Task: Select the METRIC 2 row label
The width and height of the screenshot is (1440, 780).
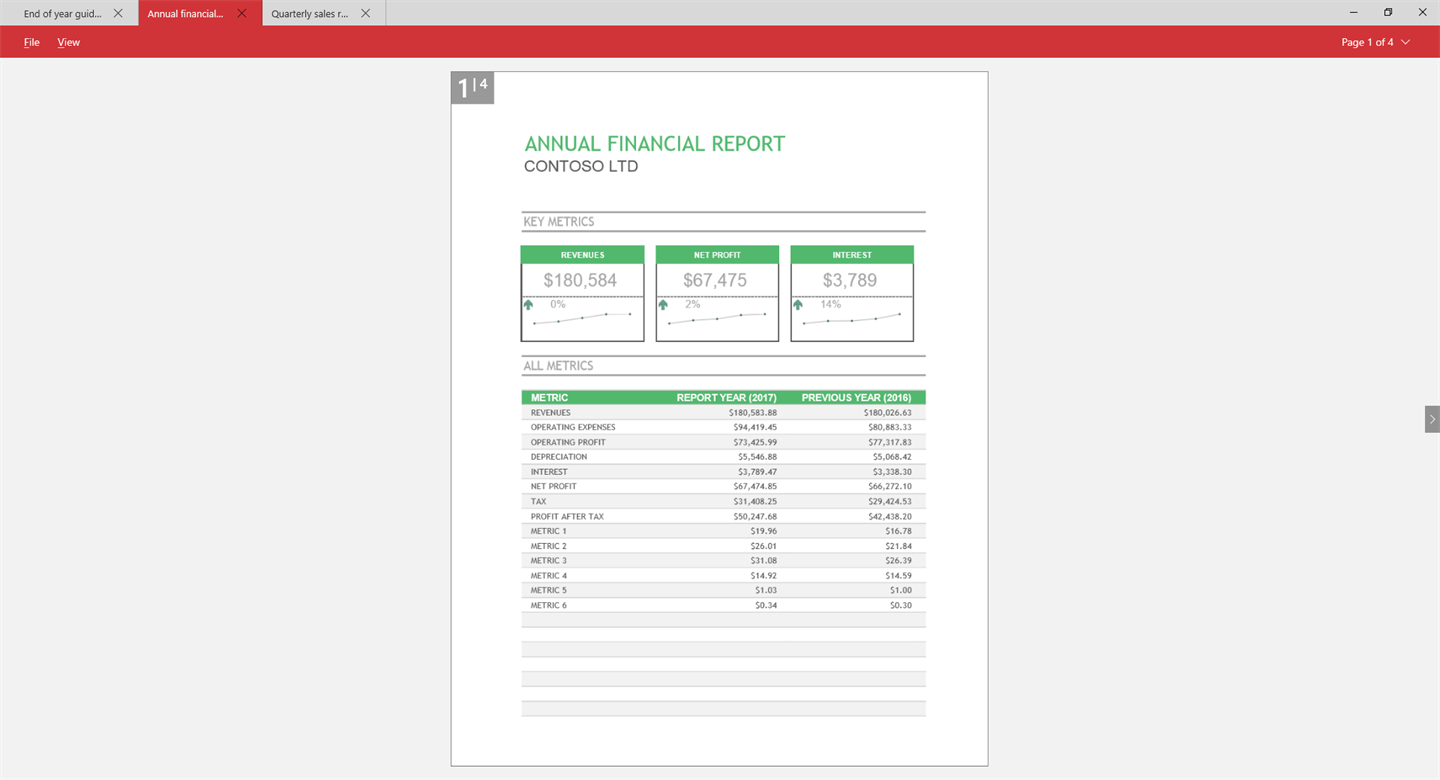Action: click(548, 546)
